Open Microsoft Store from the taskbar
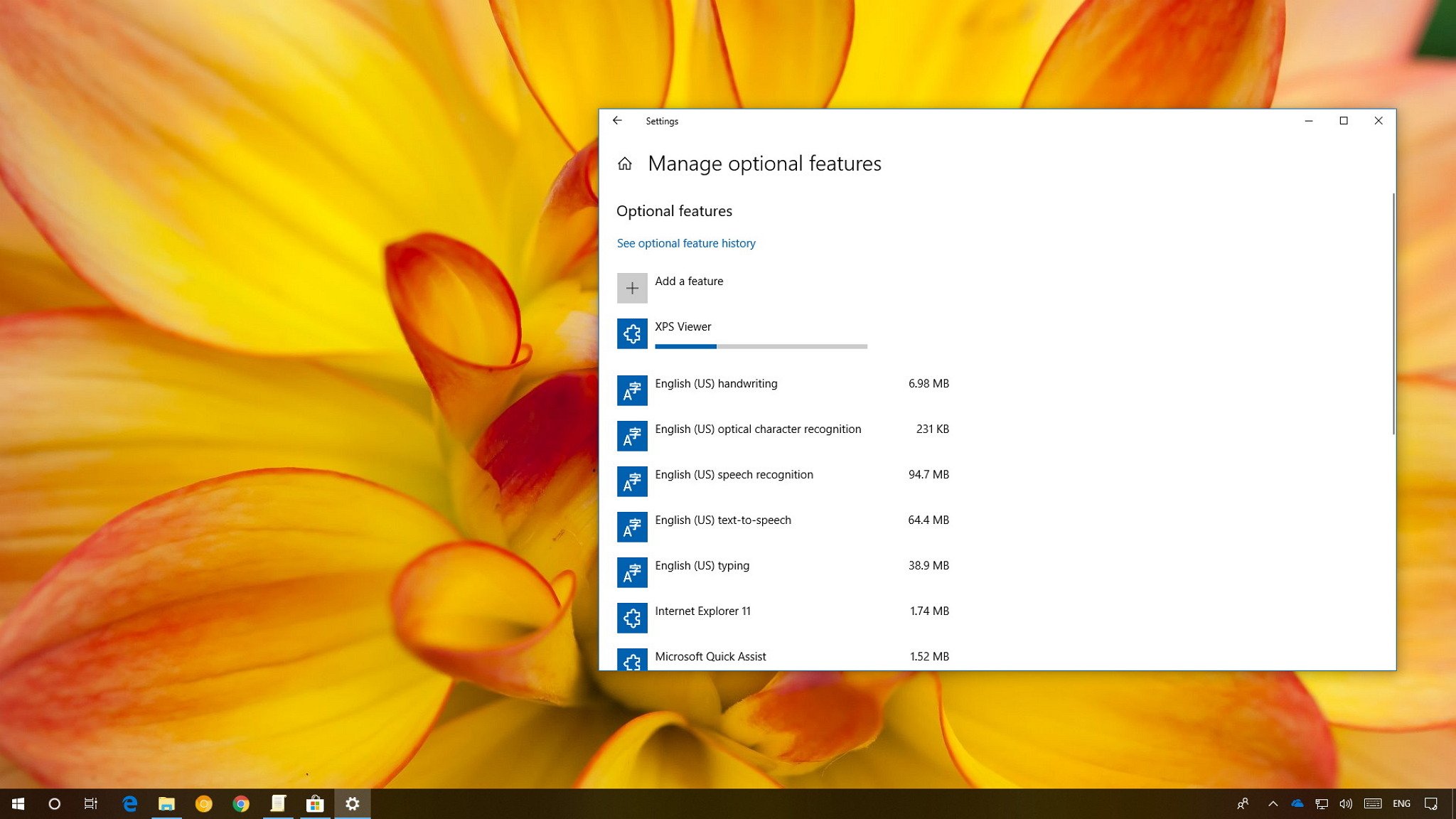Viewport: 1456px width, 819px height. click(315, 804)
